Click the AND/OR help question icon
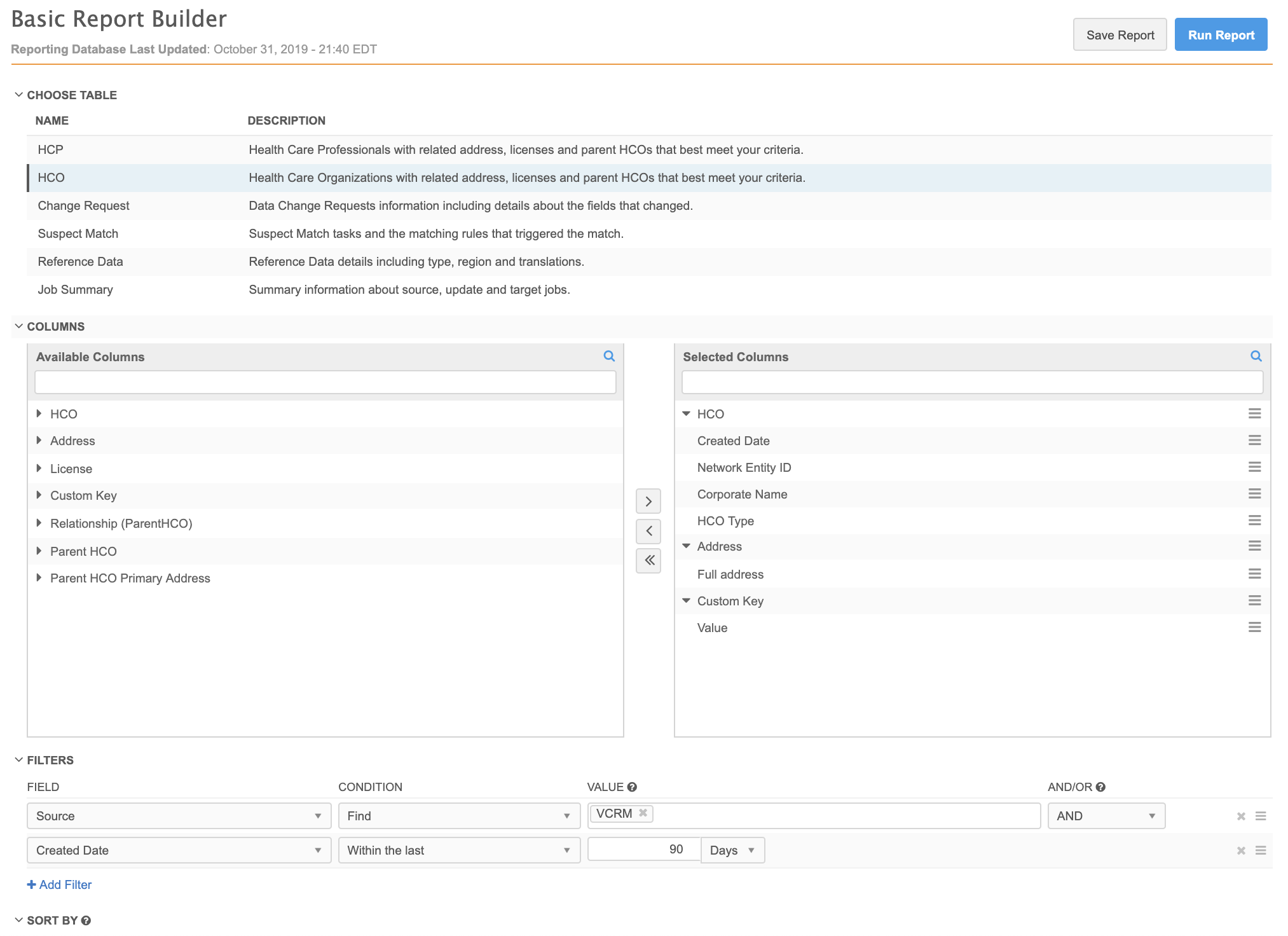 [1100, 787]
